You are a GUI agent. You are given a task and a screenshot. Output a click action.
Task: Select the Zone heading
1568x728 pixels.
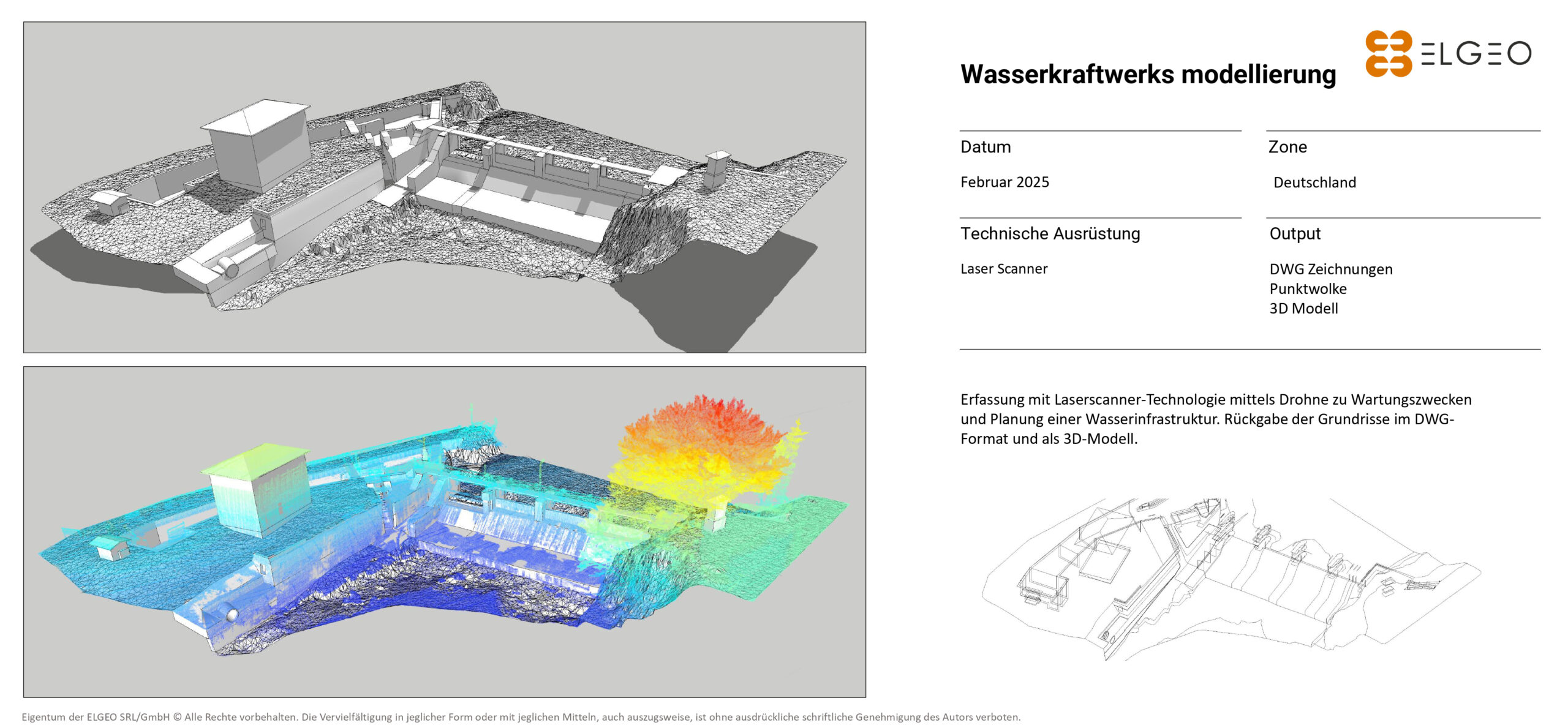point(1287,147)
